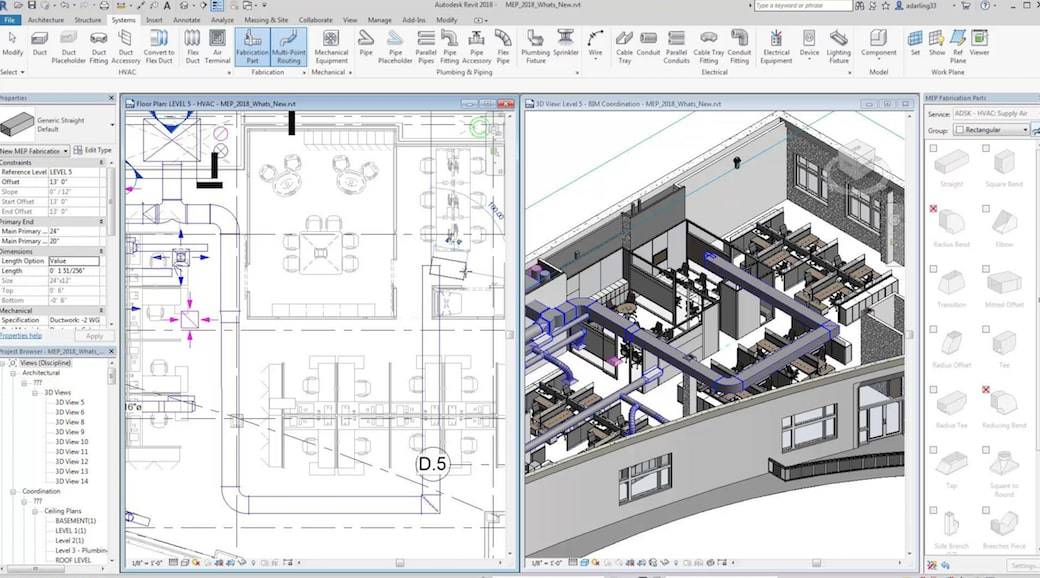Select the Conduit Fitting tool

pyautogui.click(x=740, y=46)
